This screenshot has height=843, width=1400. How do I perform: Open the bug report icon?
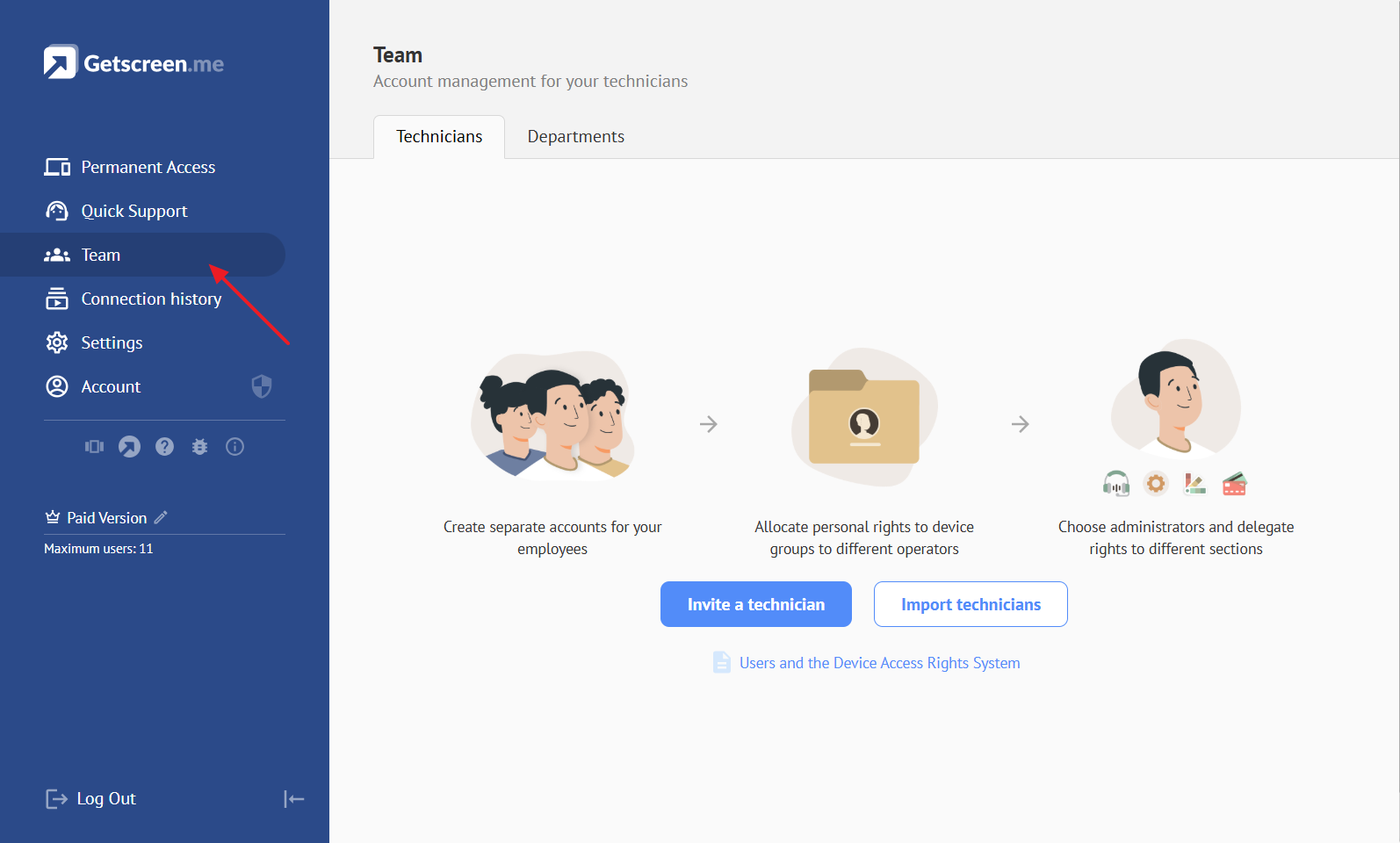[199, 447]
